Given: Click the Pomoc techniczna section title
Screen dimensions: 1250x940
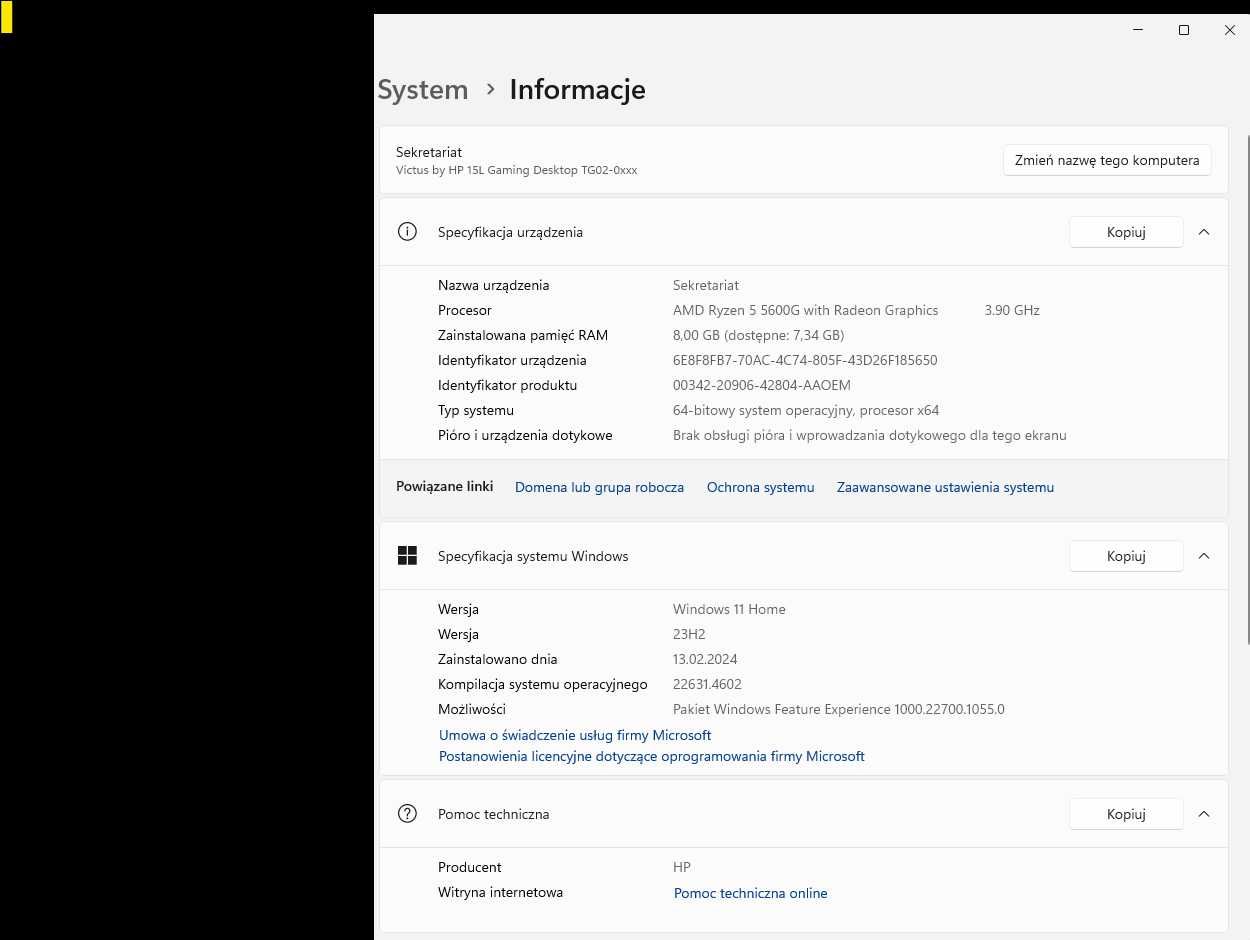Looking at the screenshot, I should coord(493,814).
